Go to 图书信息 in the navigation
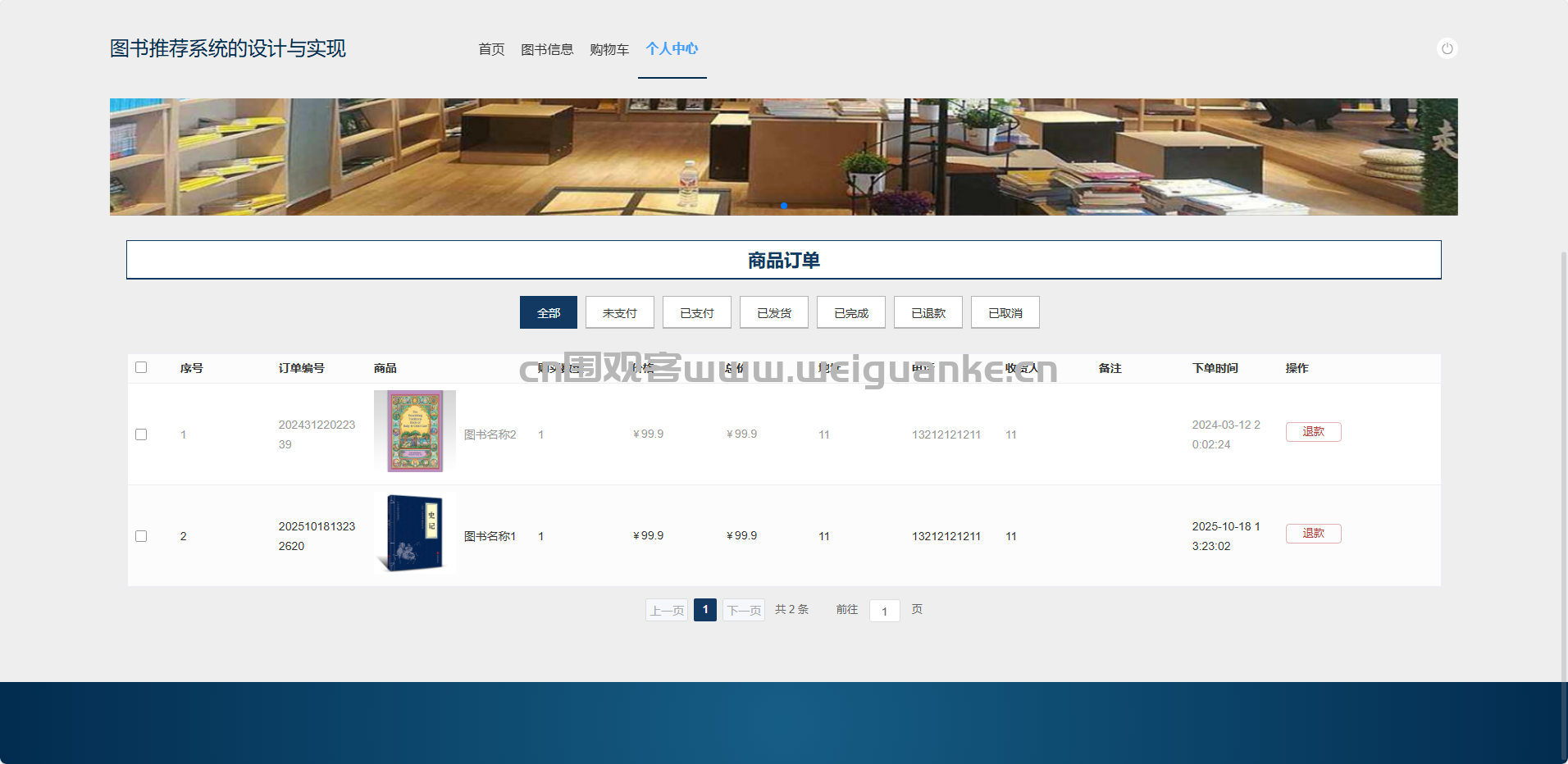The image size is (1568, 764). pos(547,49)
